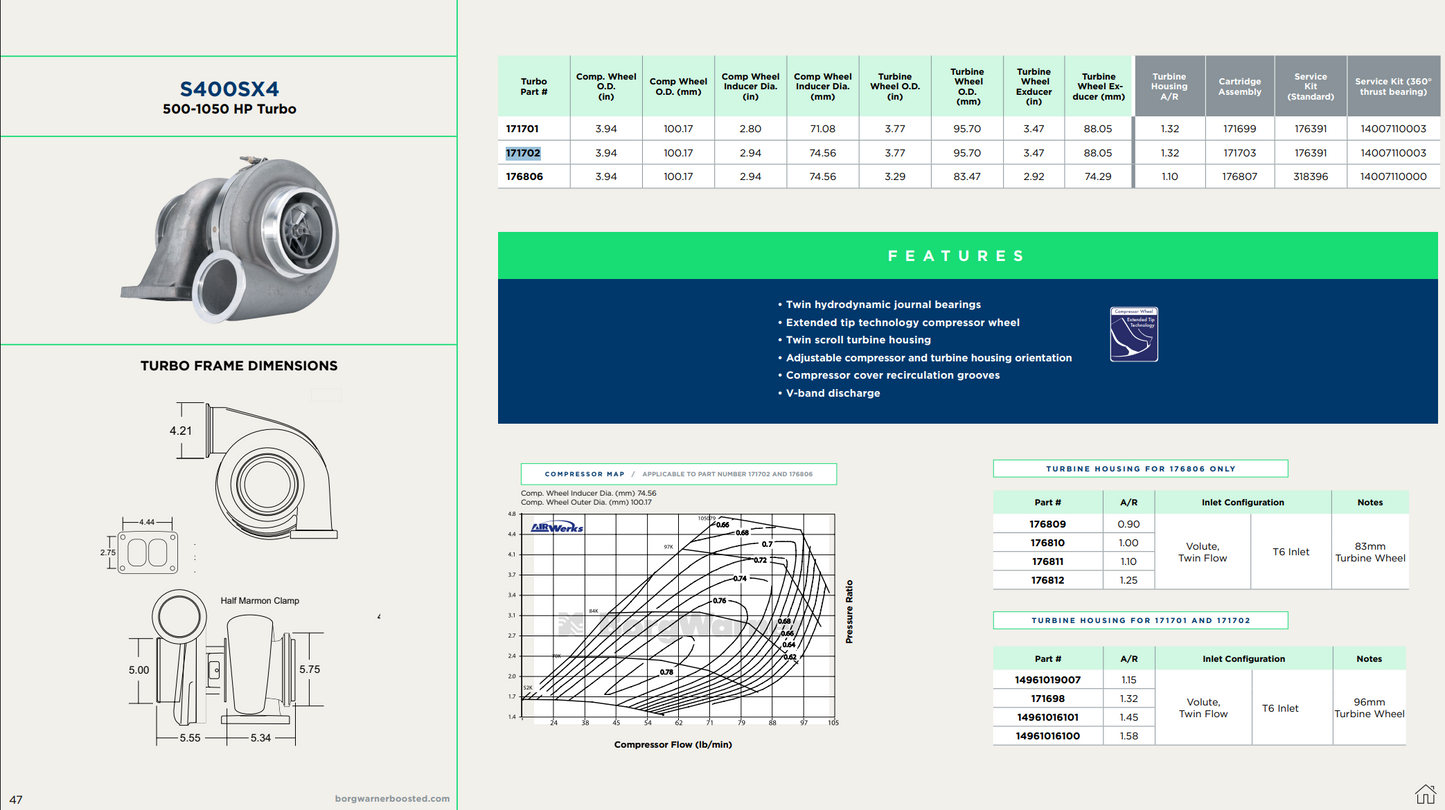
Task: Select turbine housing part 14961016101
Action: tap(1048, 718)
